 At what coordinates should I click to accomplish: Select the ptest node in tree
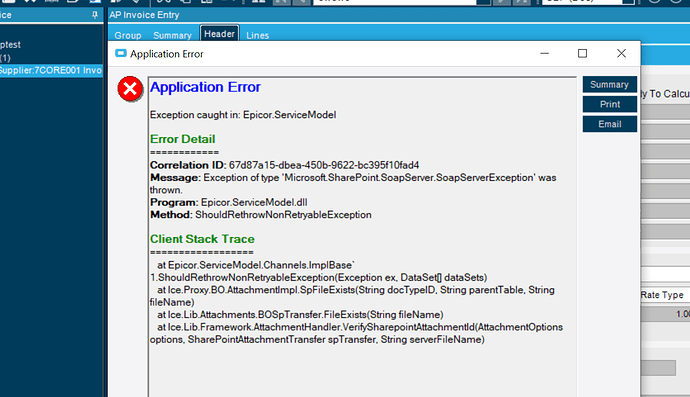point(10,45)
